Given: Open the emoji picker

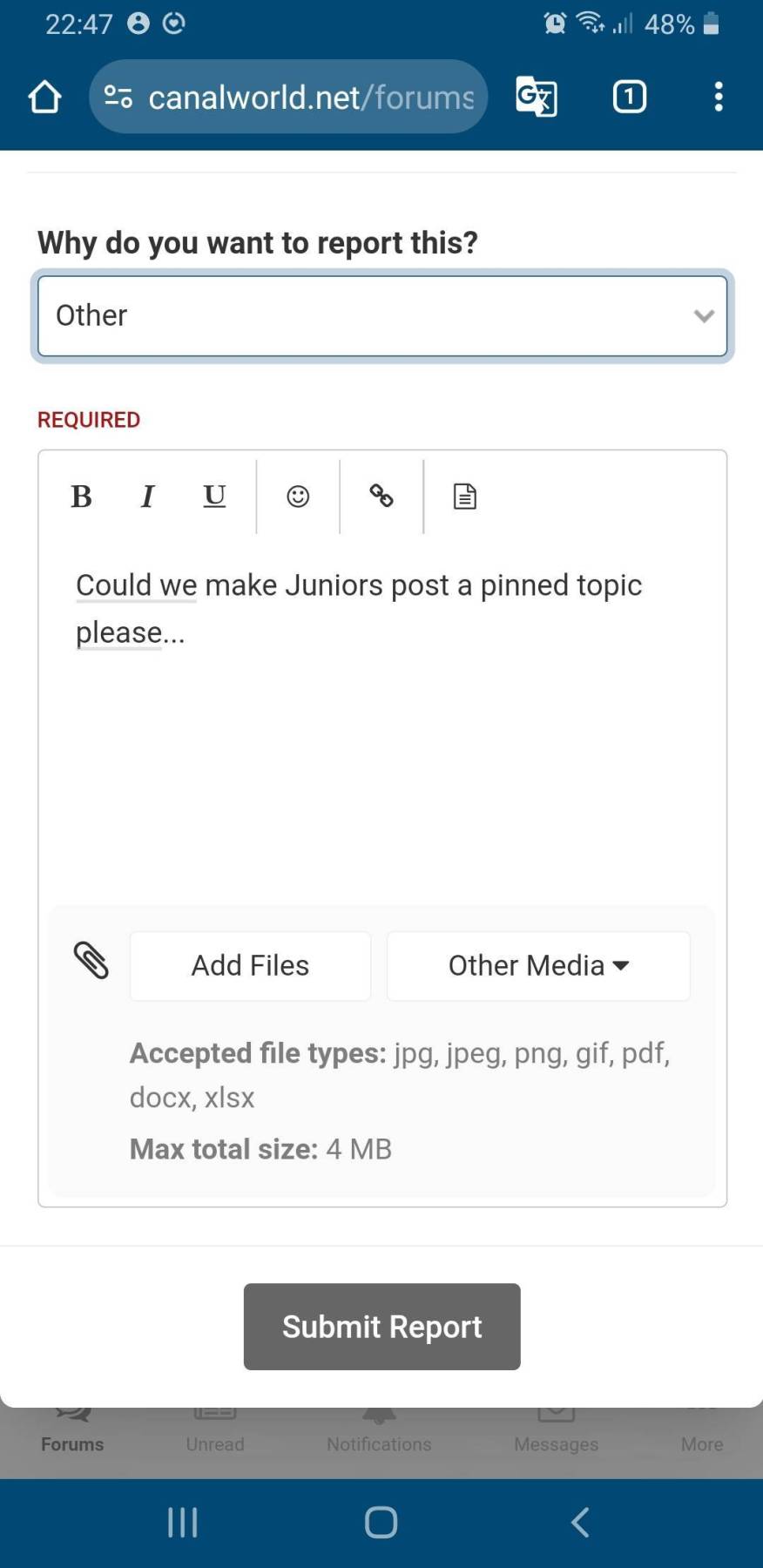Looking at the screenshot, I should point(297,497).
